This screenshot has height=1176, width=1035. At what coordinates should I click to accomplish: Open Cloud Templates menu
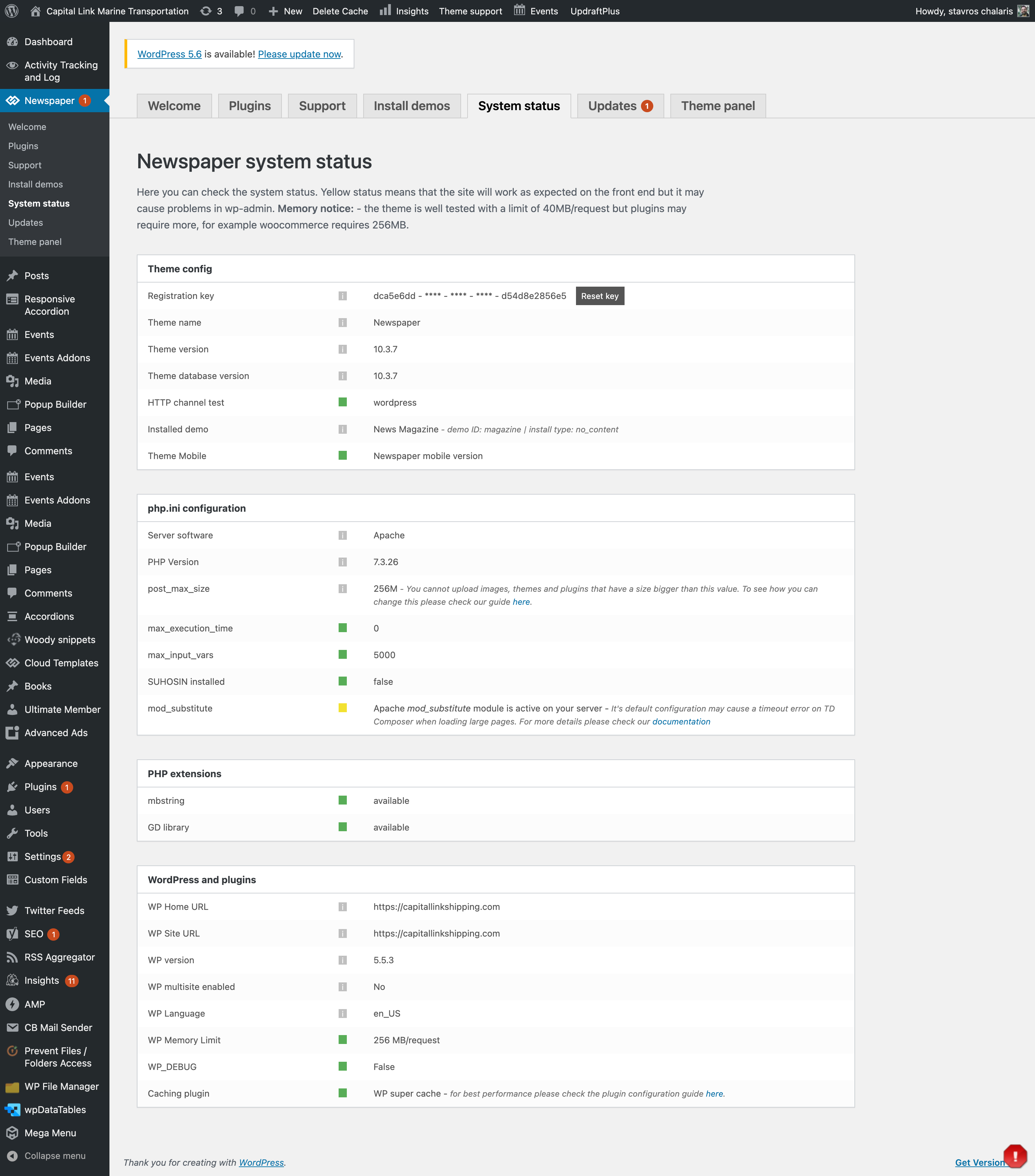(55, 663)
